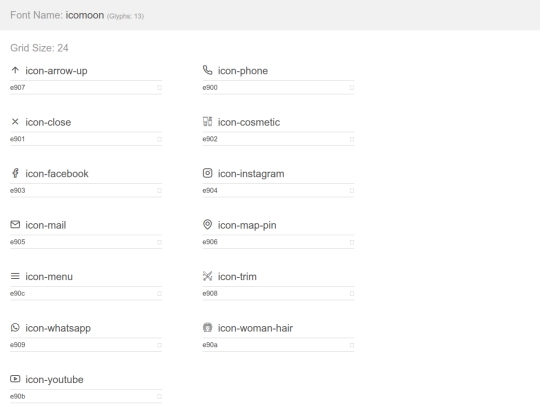Select the hamburger menu glyph icon
This screenshot has width=540, height=405.
click(15, 276)
